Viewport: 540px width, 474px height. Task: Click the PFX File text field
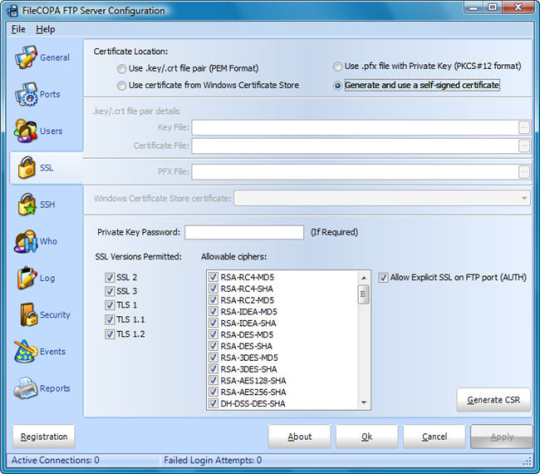tap(355, 172)
